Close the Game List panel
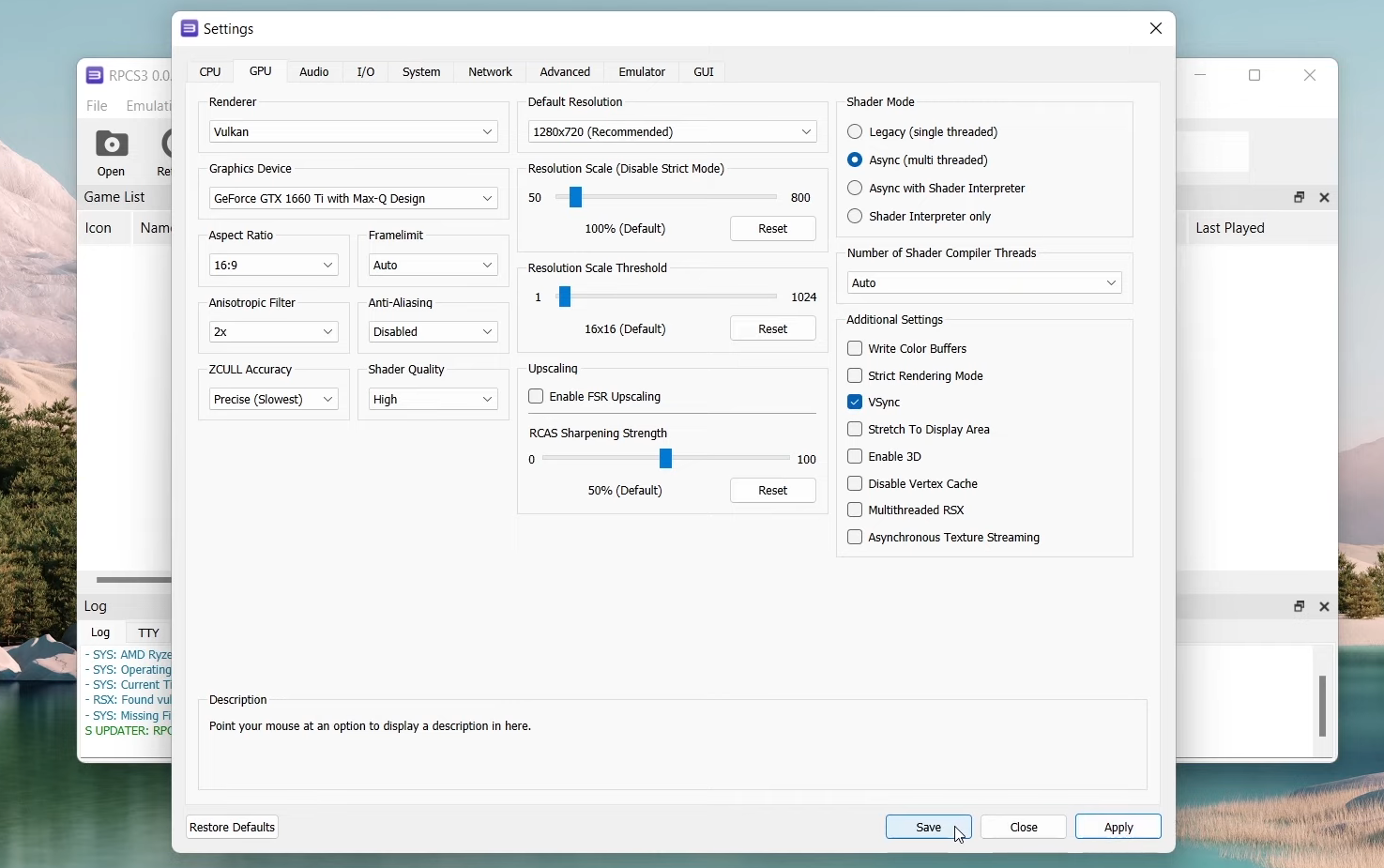This screenshot has width=1384, height=868. pyautogui.click(x=1326, y=198)
